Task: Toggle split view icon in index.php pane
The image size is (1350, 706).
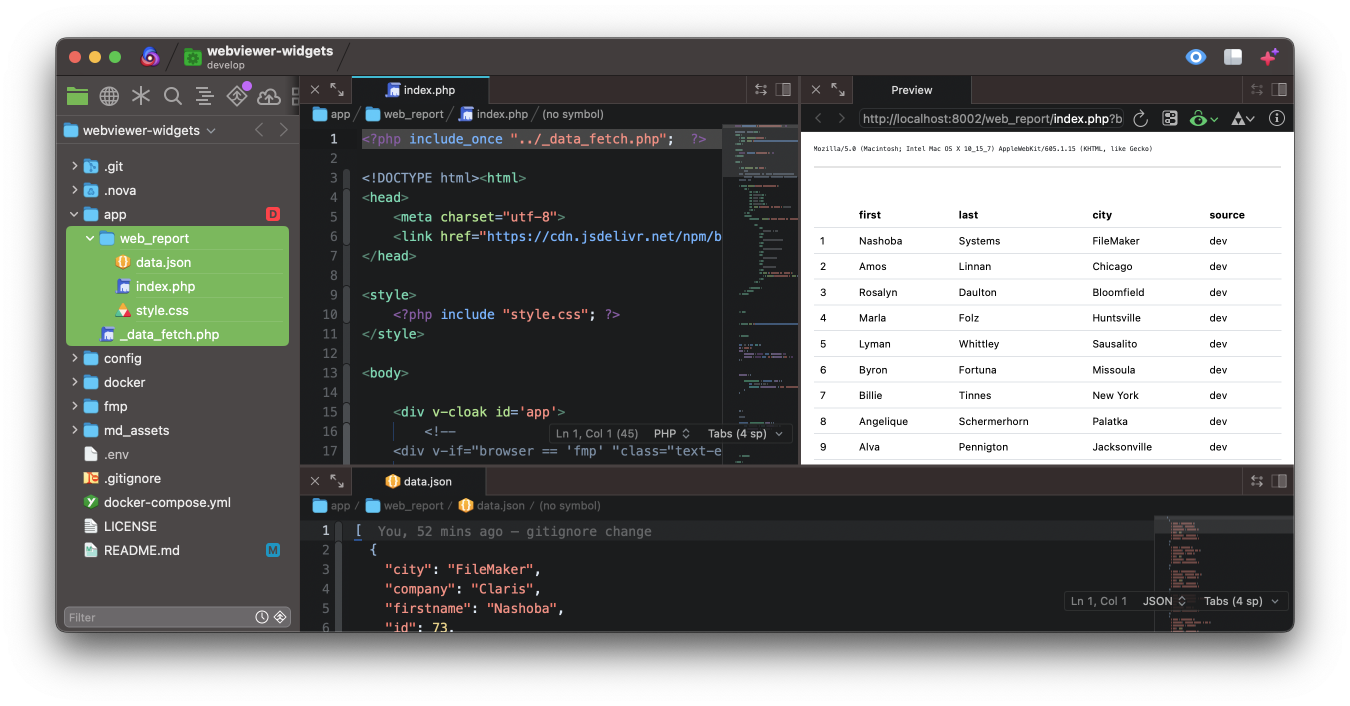Action: [783, 90]
